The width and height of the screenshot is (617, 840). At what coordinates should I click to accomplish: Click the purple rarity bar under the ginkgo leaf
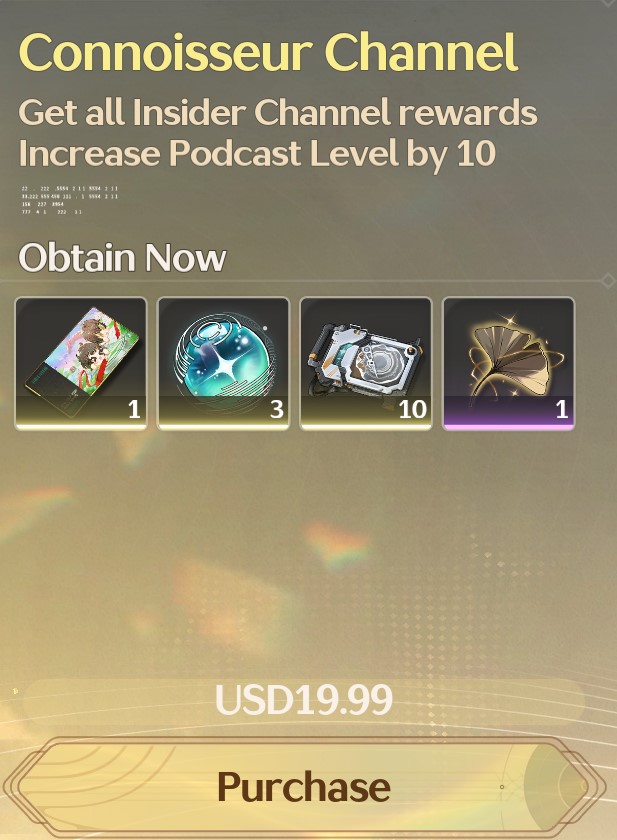[x=508, y=426]
